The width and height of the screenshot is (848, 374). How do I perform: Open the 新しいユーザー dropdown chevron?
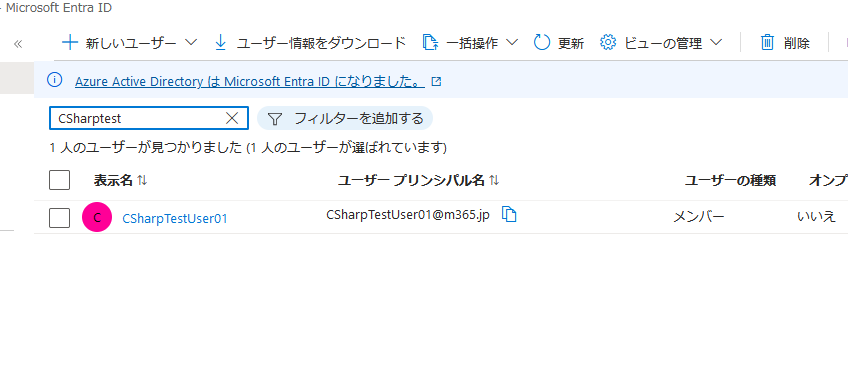(191, 43)
